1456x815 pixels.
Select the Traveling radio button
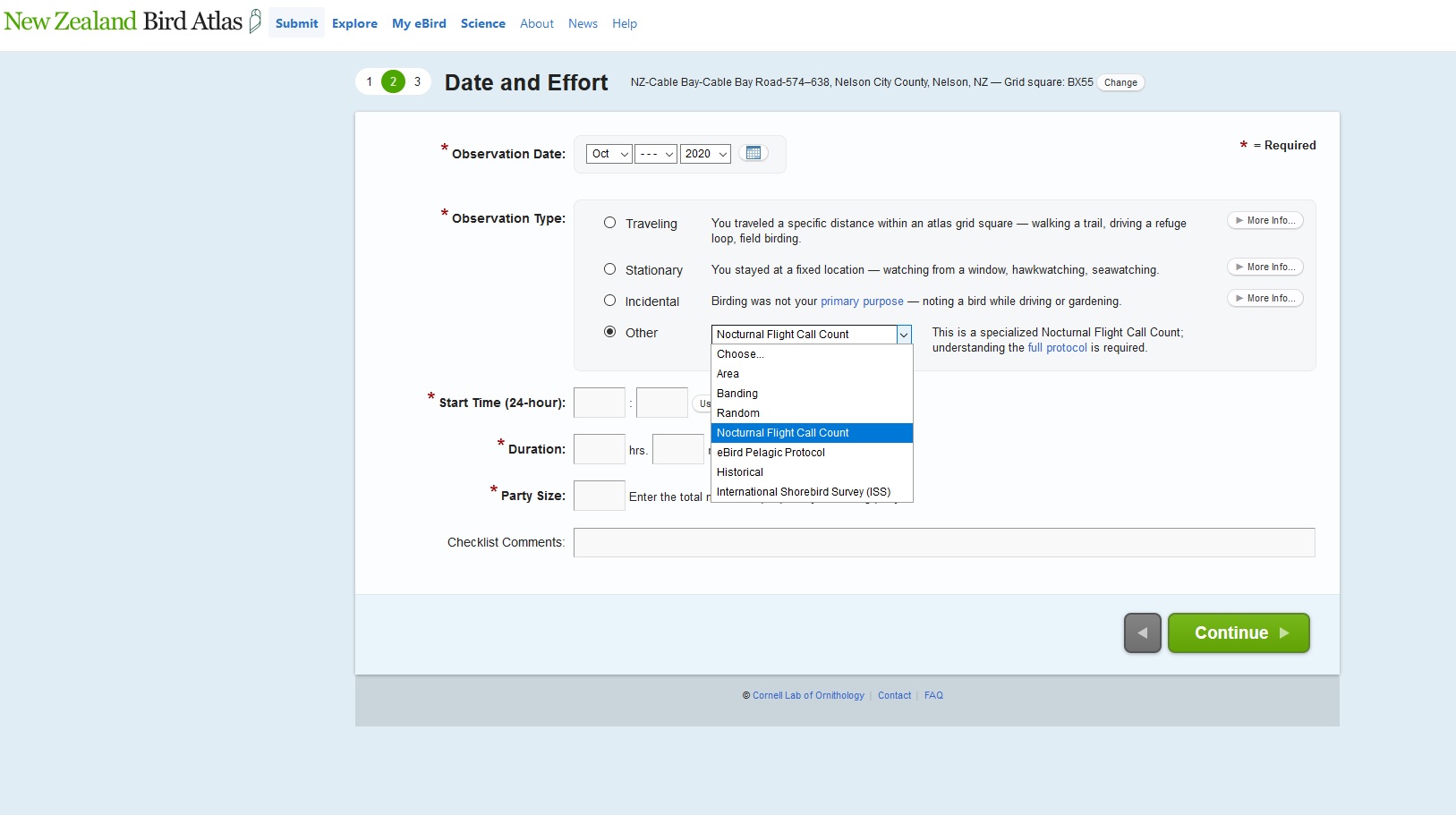point(609,223)
